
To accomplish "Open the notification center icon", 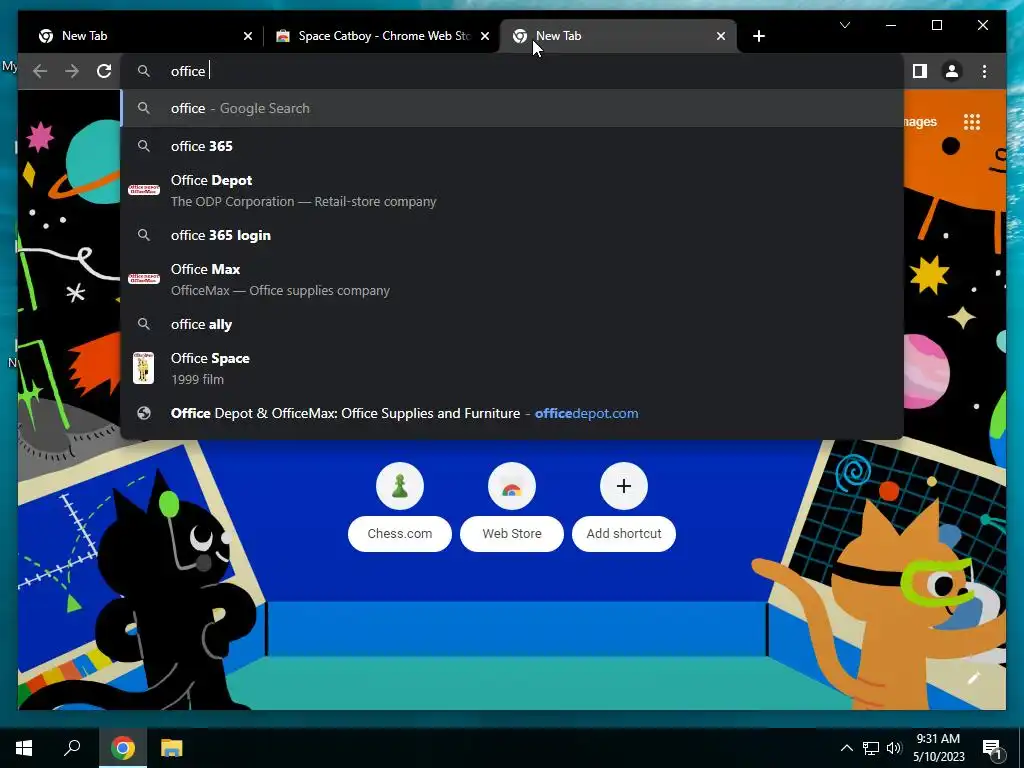I will [x=993, y=748].
